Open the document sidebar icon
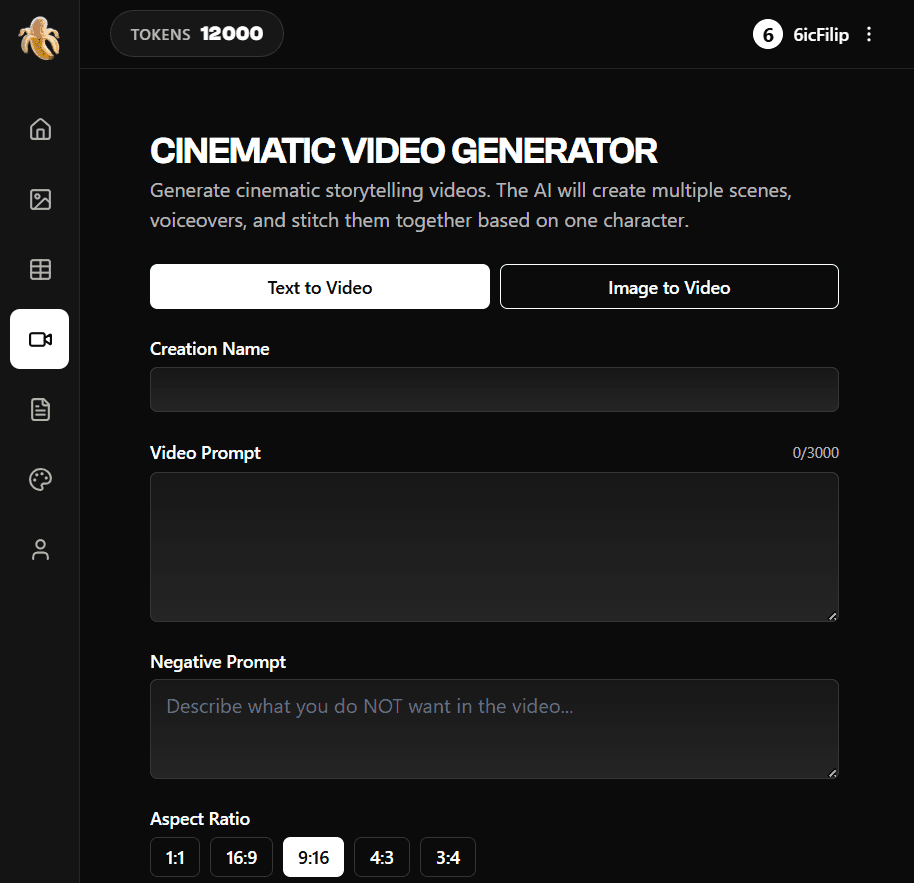 (x=40, y=409)
